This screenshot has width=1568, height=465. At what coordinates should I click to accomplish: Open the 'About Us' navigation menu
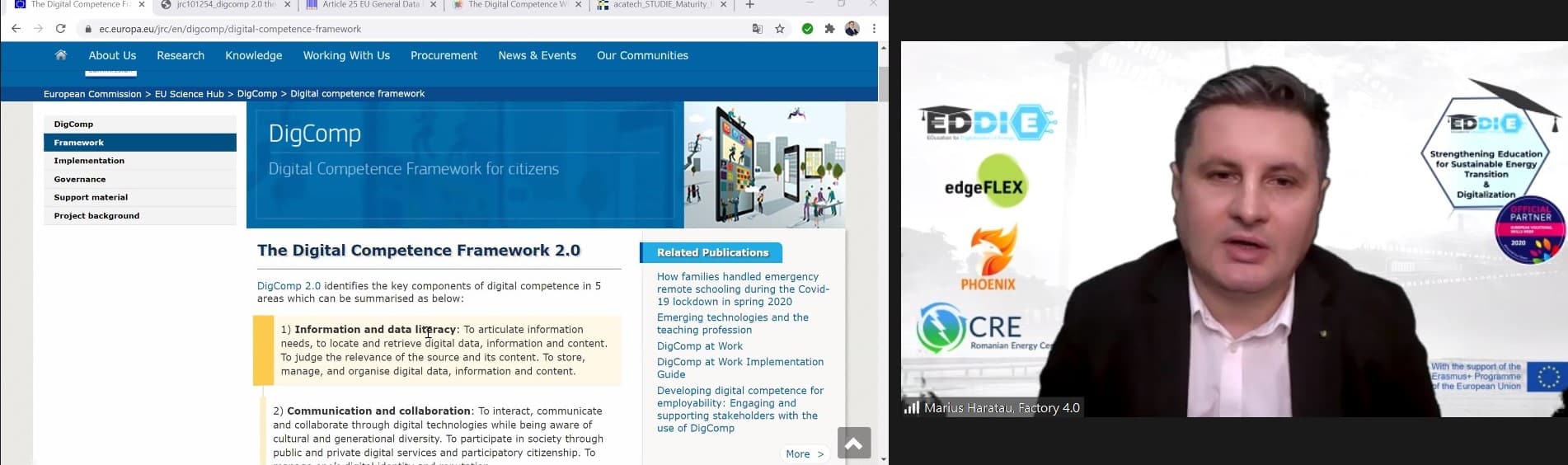click(x=112, y=55)
